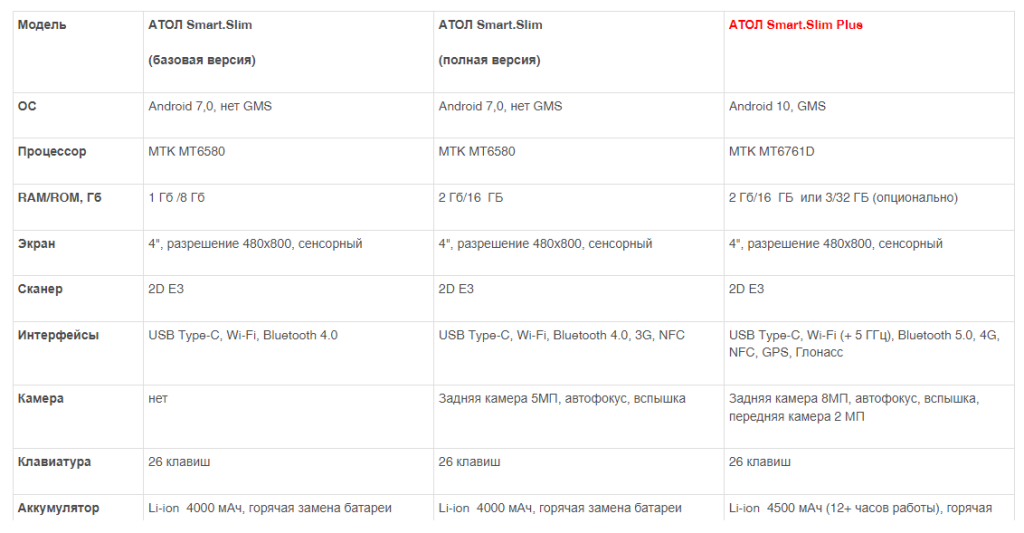
Task: Click the Камера cell saying нет
Action: 158,398
